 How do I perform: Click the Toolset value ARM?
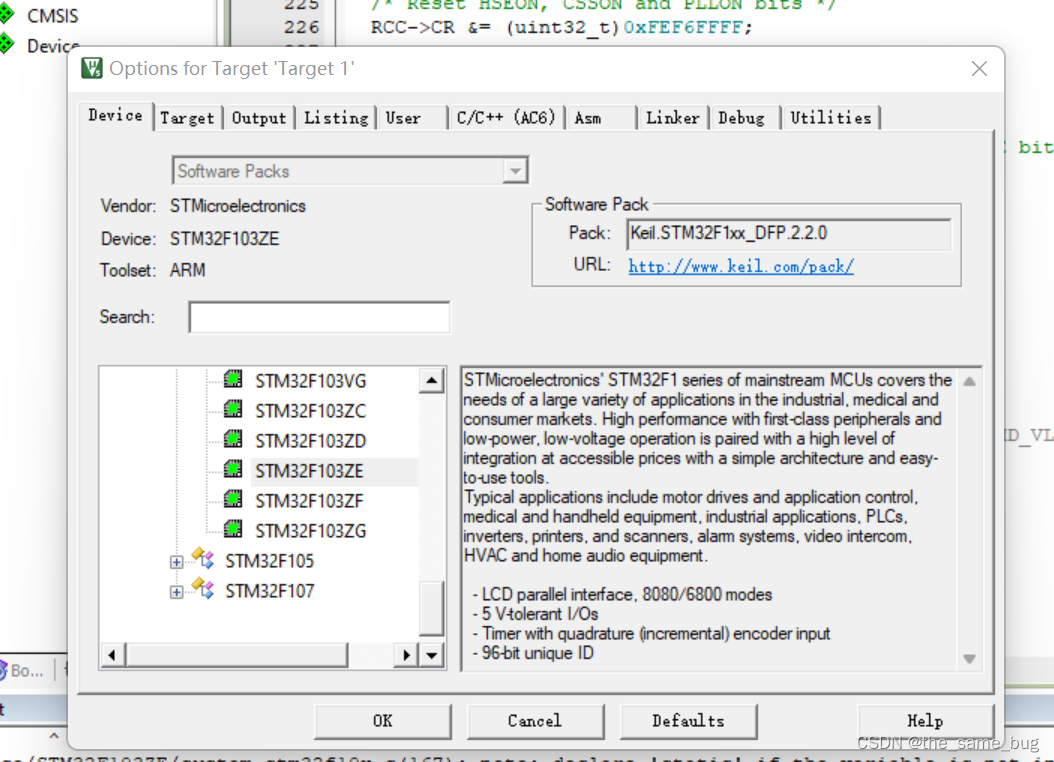click(188, 270)
